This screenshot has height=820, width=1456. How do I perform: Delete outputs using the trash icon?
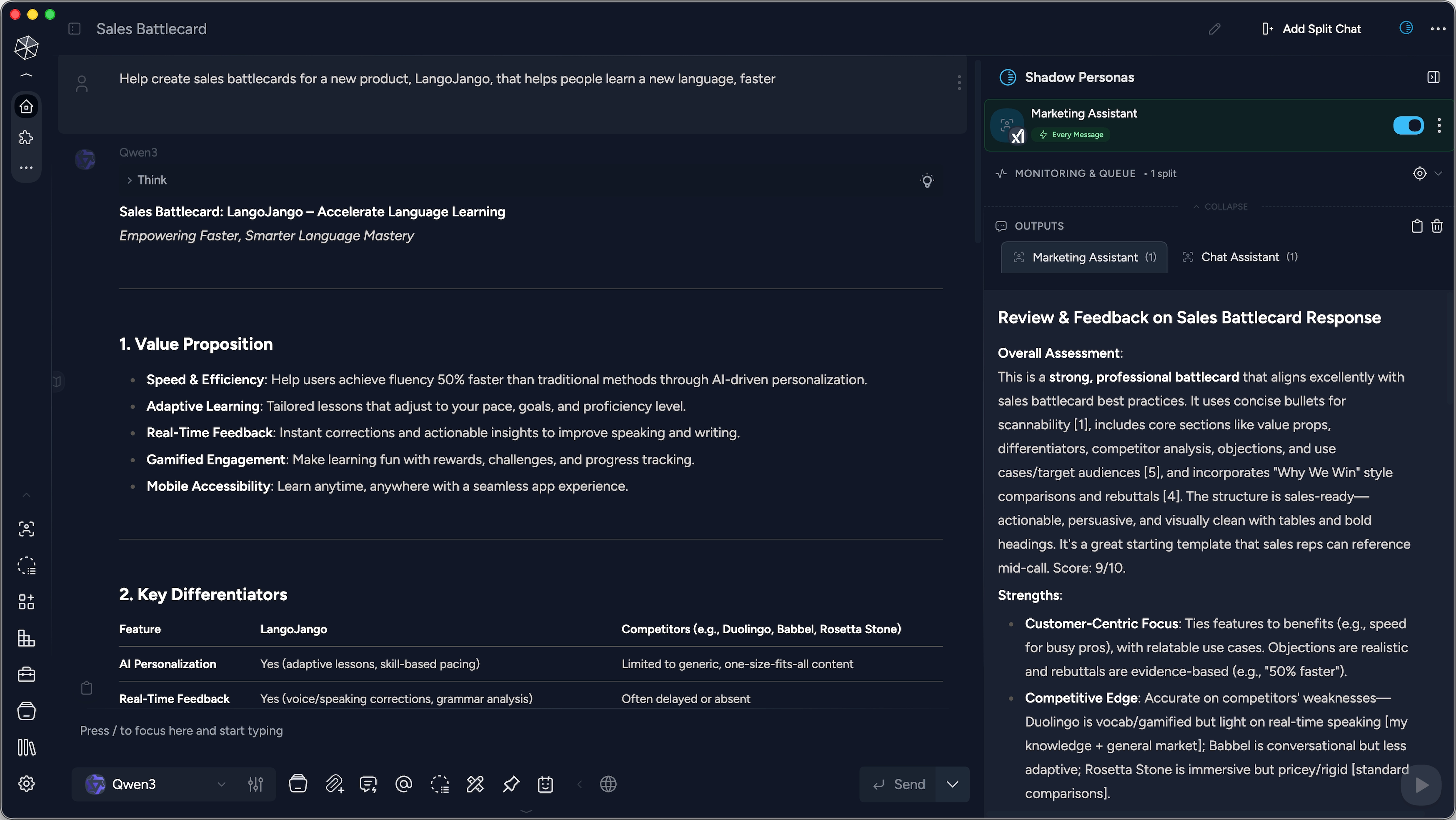click(x=1437, y=226)
